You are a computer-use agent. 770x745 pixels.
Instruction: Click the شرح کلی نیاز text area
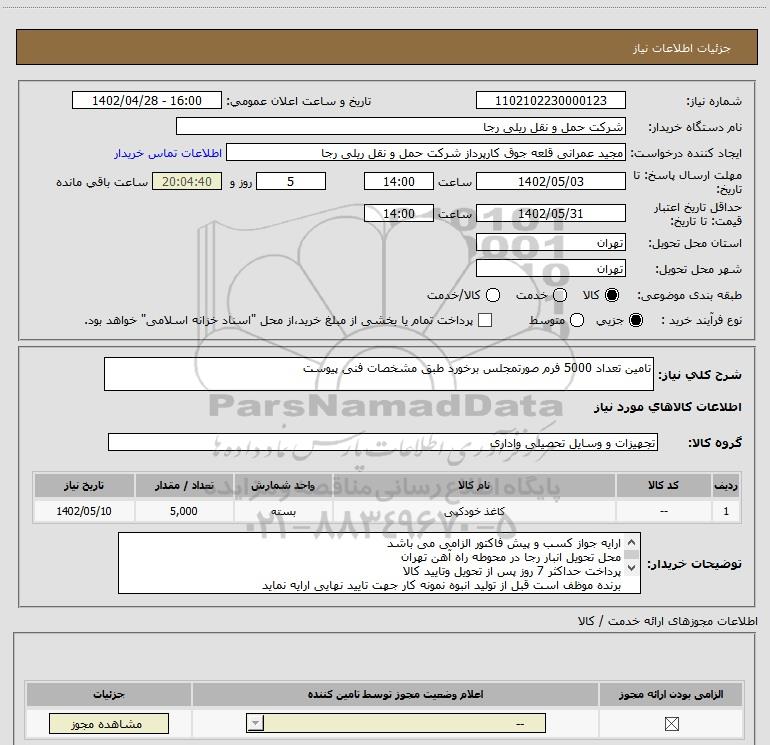(x=379, y=374)
